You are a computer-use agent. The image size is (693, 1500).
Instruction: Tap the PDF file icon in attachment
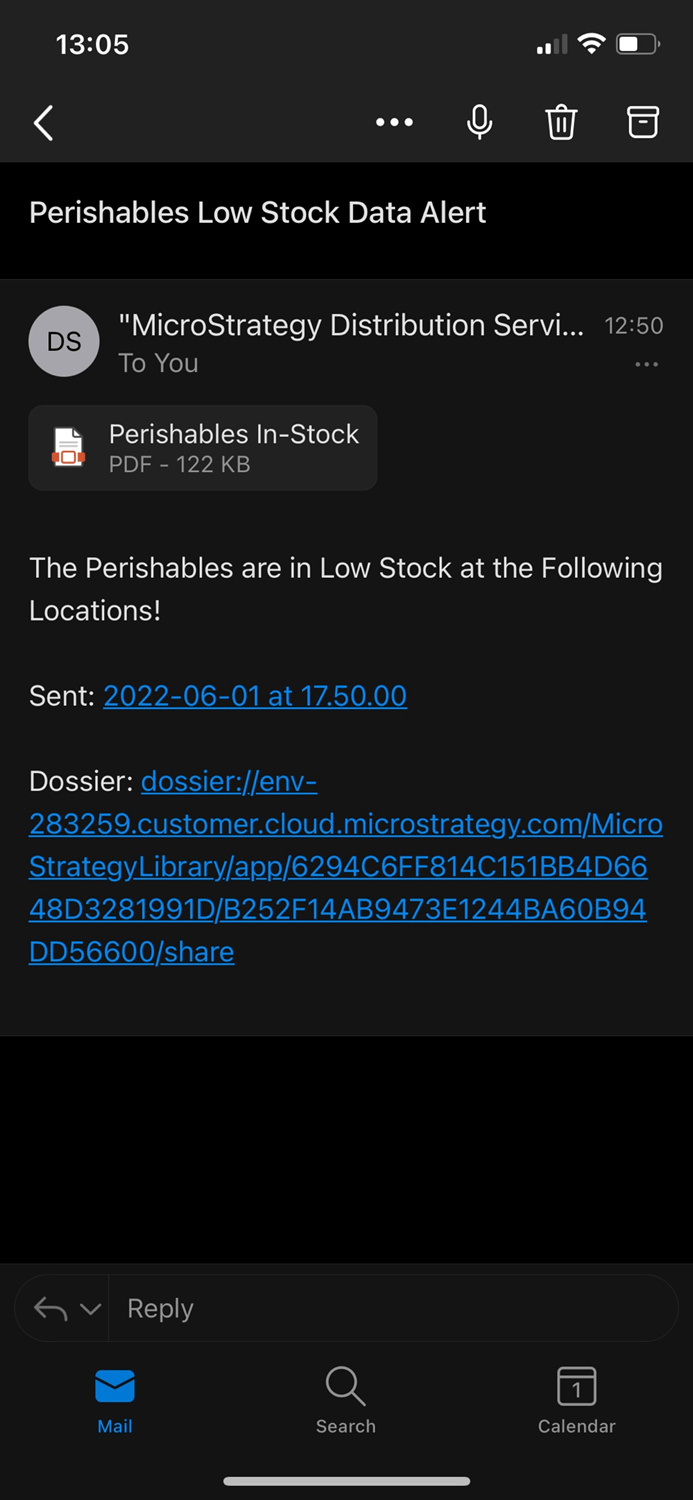68,447
